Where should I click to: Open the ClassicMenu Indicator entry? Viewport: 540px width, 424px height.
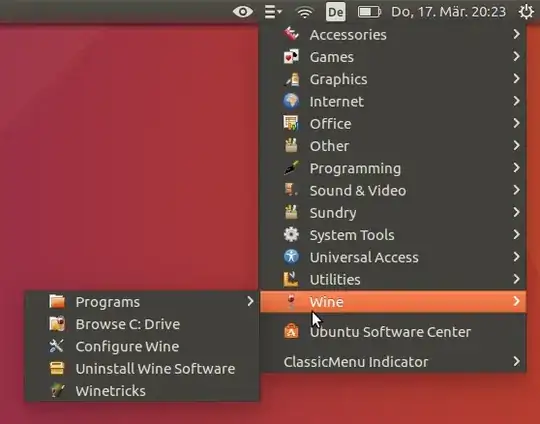tap(393, 362)
